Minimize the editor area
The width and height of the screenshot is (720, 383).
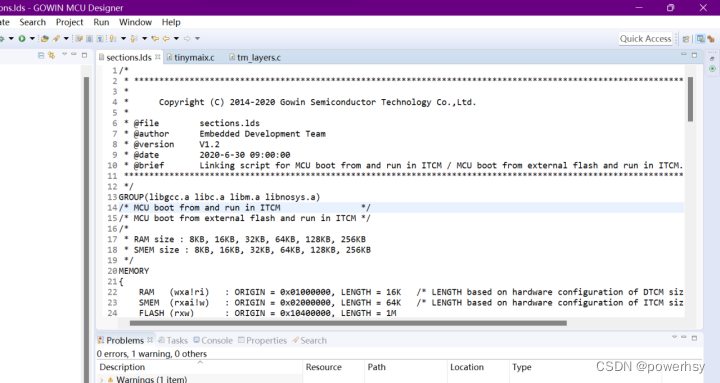(x=683, y=55)
